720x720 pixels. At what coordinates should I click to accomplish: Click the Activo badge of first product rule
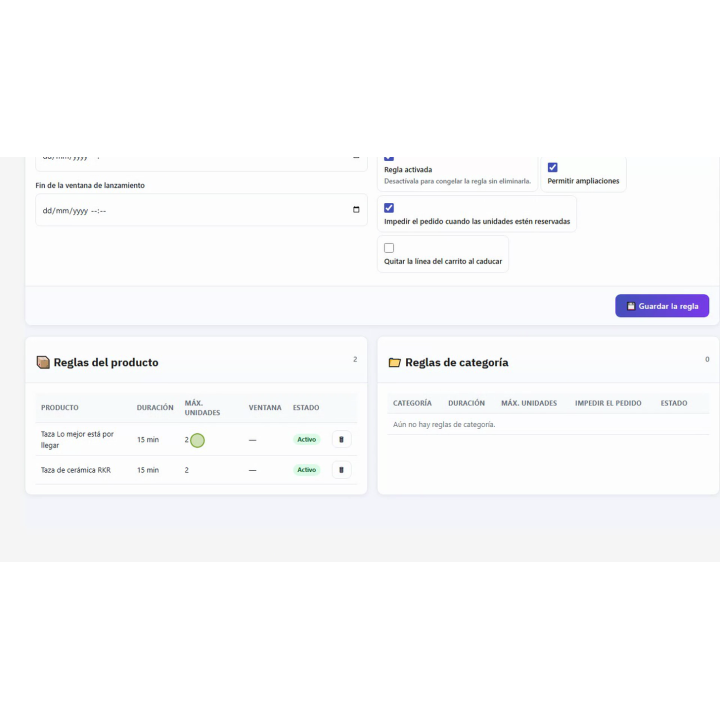(306, 439)
